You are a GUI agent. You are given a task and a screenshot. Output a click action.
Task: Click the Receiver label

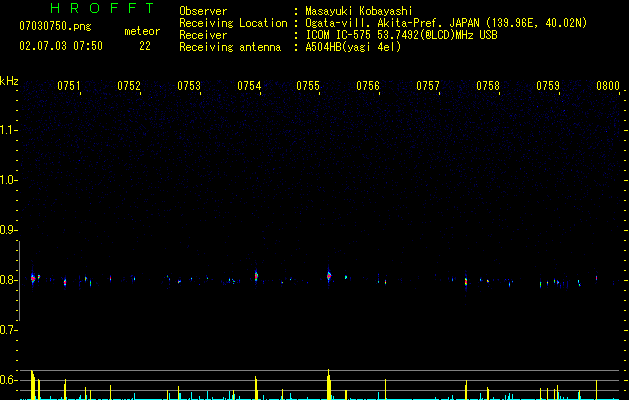pos(203,35)
